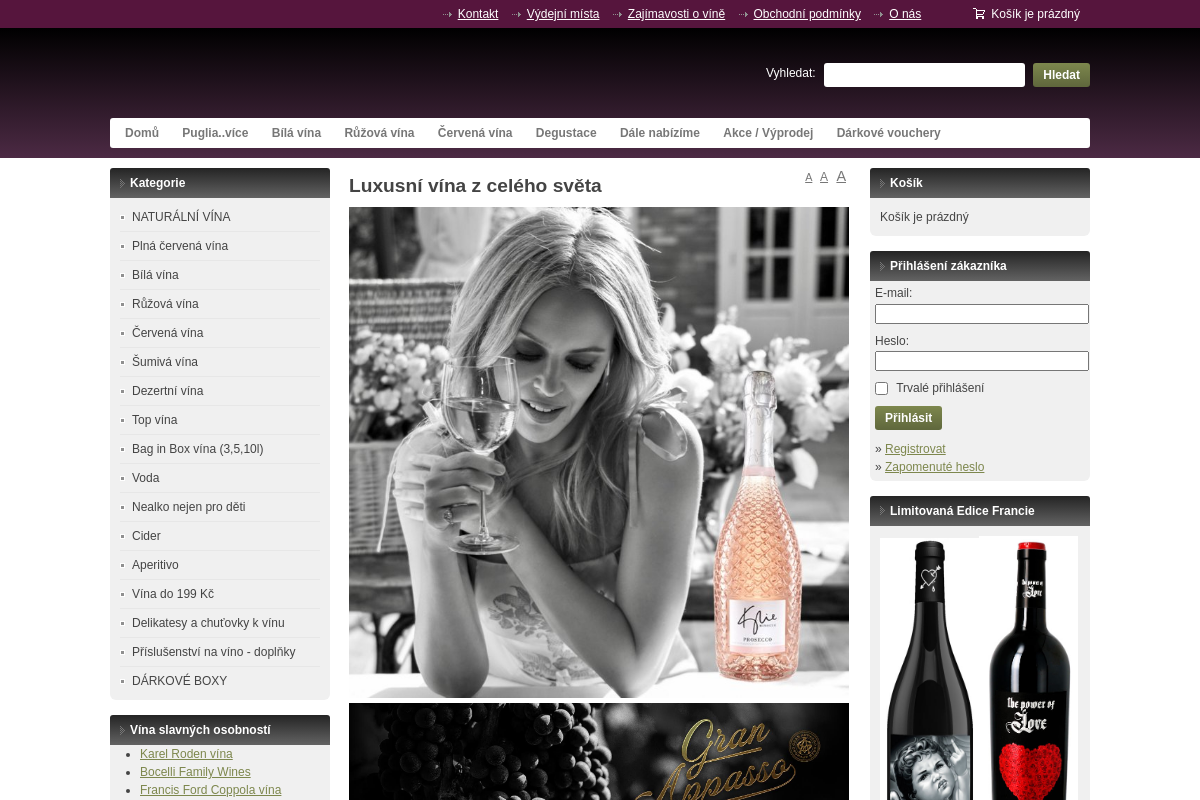Enable the Trvalé přihlášení checkbox
1200x800 pixels.
coord(881,388)
